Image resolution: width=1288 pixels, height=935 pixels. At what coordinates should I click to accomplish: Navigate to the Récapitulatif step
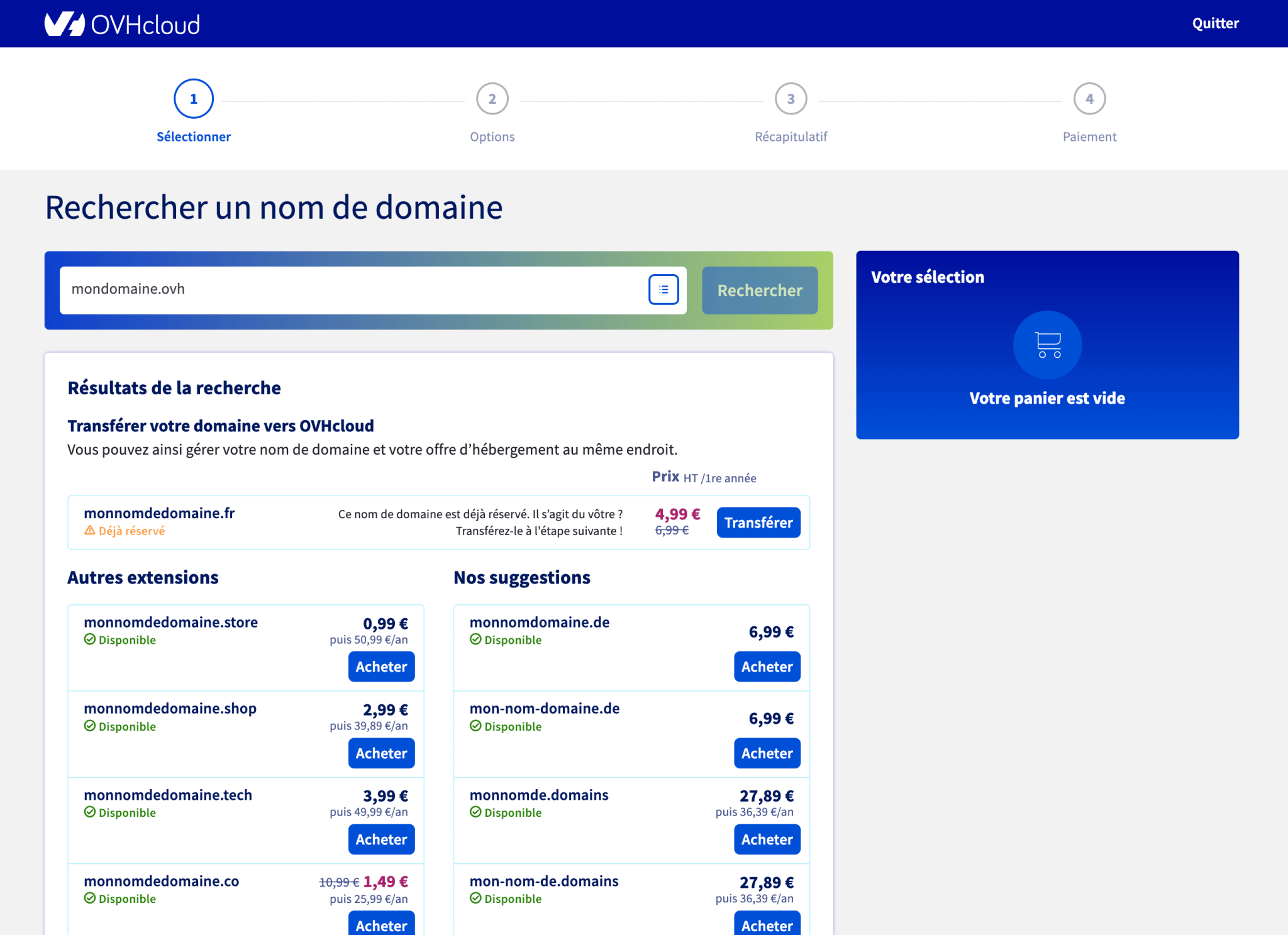(791, 99)
